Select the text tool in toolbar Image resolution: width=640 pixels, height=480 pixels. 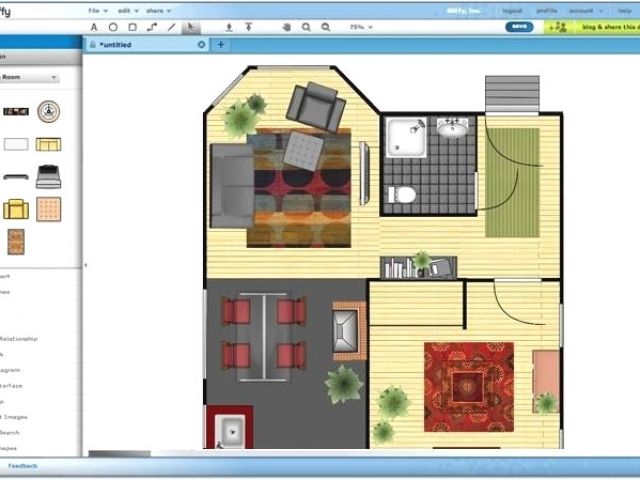(94, 27)
